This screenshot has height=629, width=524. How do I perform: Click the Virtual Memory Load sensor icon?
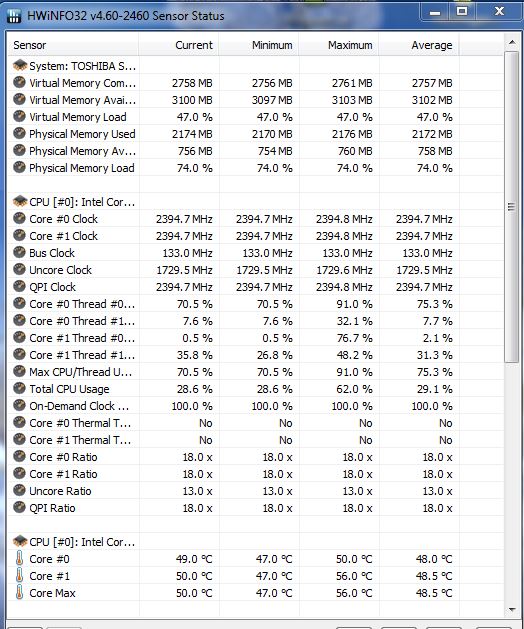click(19, 116)
